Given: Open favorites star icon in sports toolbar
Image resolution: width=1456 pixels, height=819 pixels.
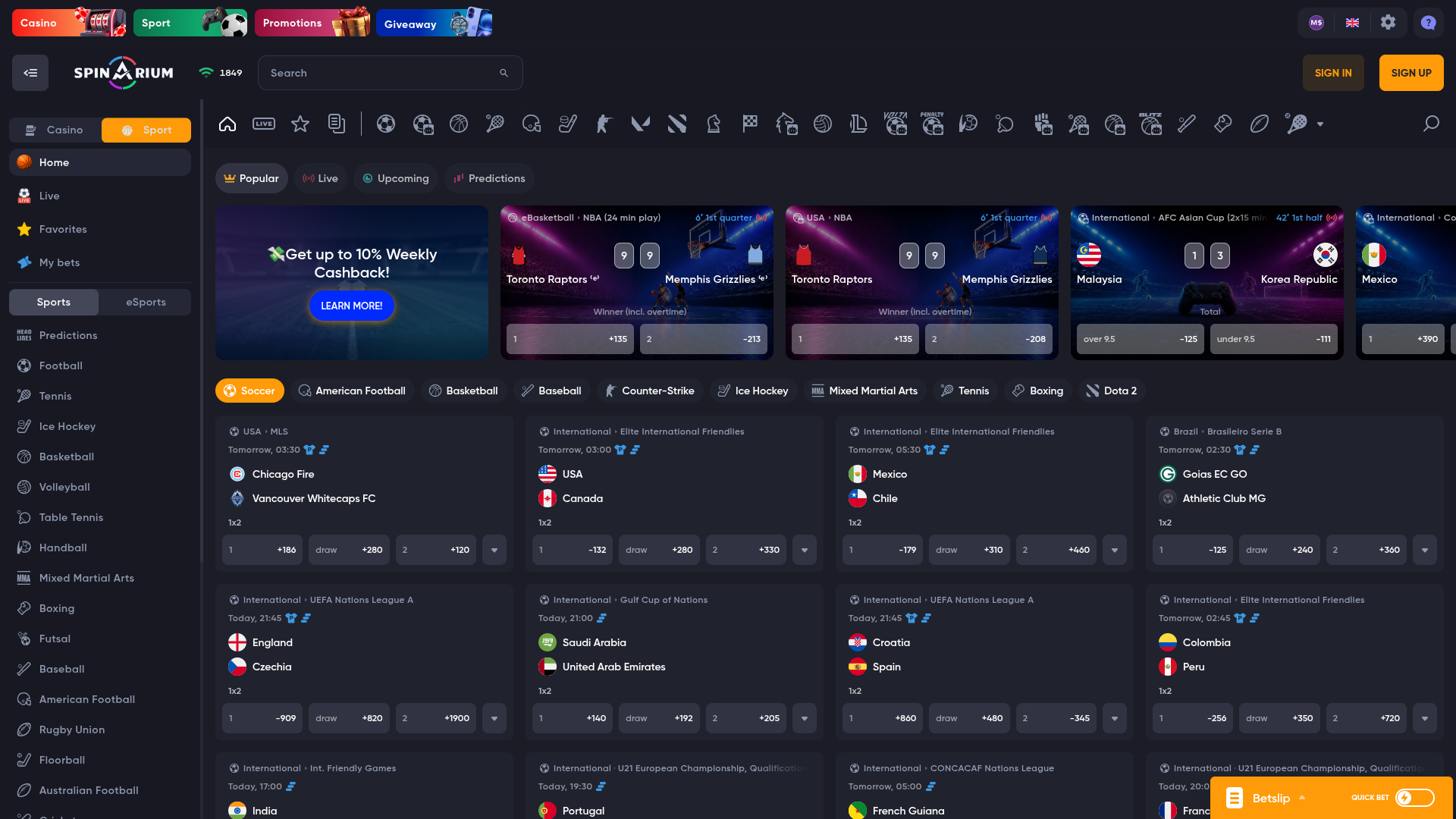Looking at the screenshot, I should pos(300,124).
